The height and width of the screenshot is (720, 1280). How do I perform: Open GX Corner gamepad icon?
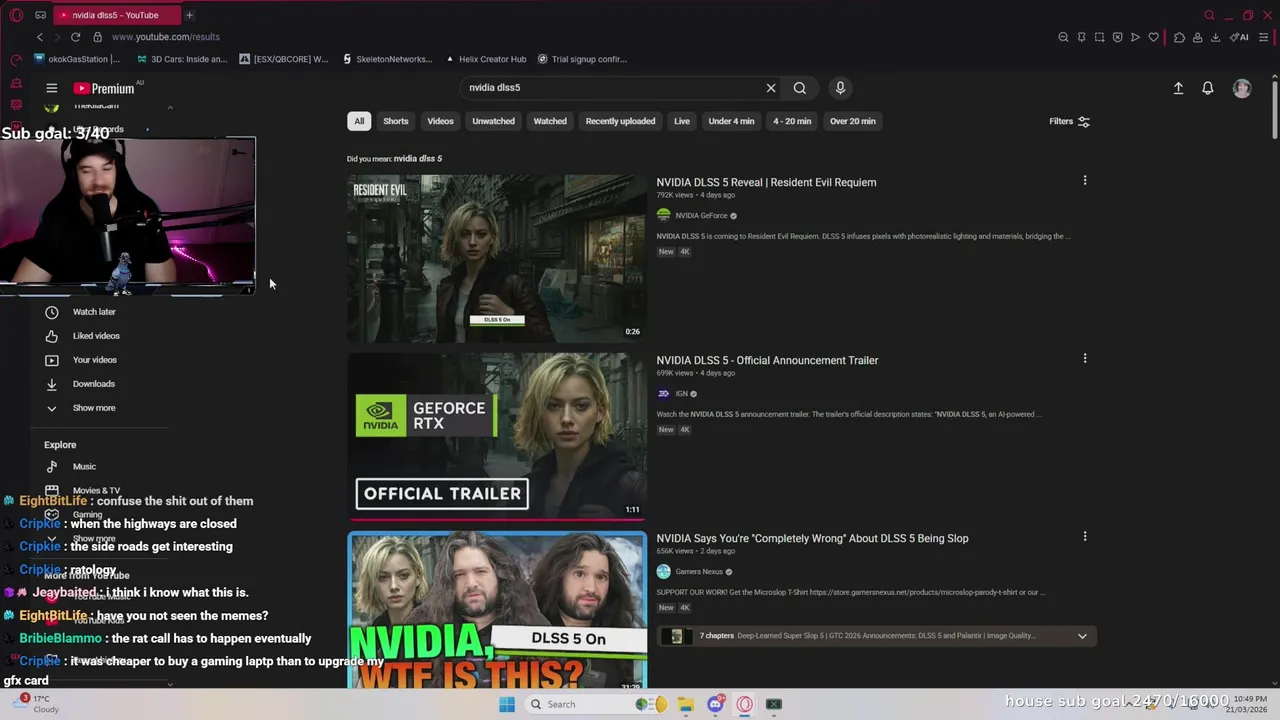point(40,15)
